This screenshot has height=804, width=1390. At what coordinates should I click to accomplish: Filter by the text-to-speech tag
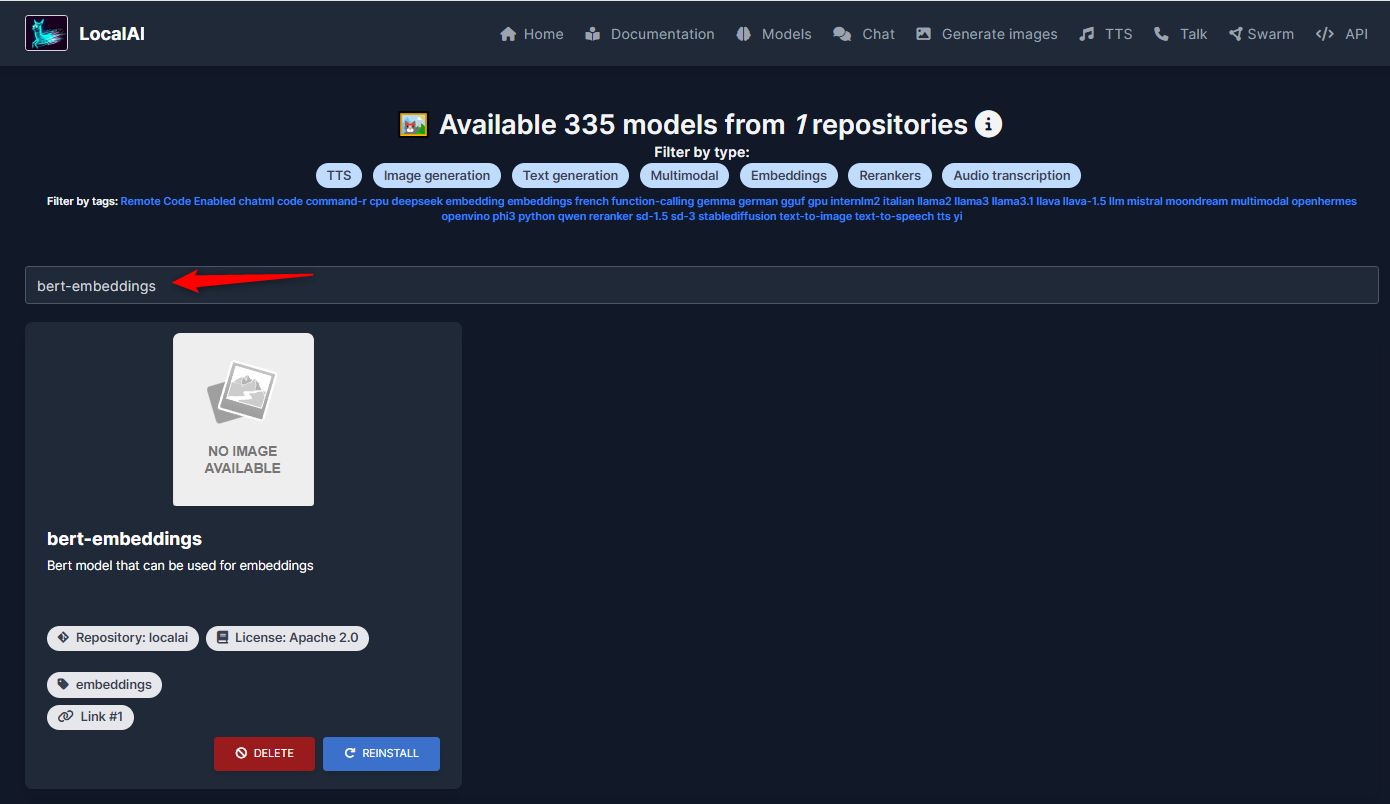894,216
